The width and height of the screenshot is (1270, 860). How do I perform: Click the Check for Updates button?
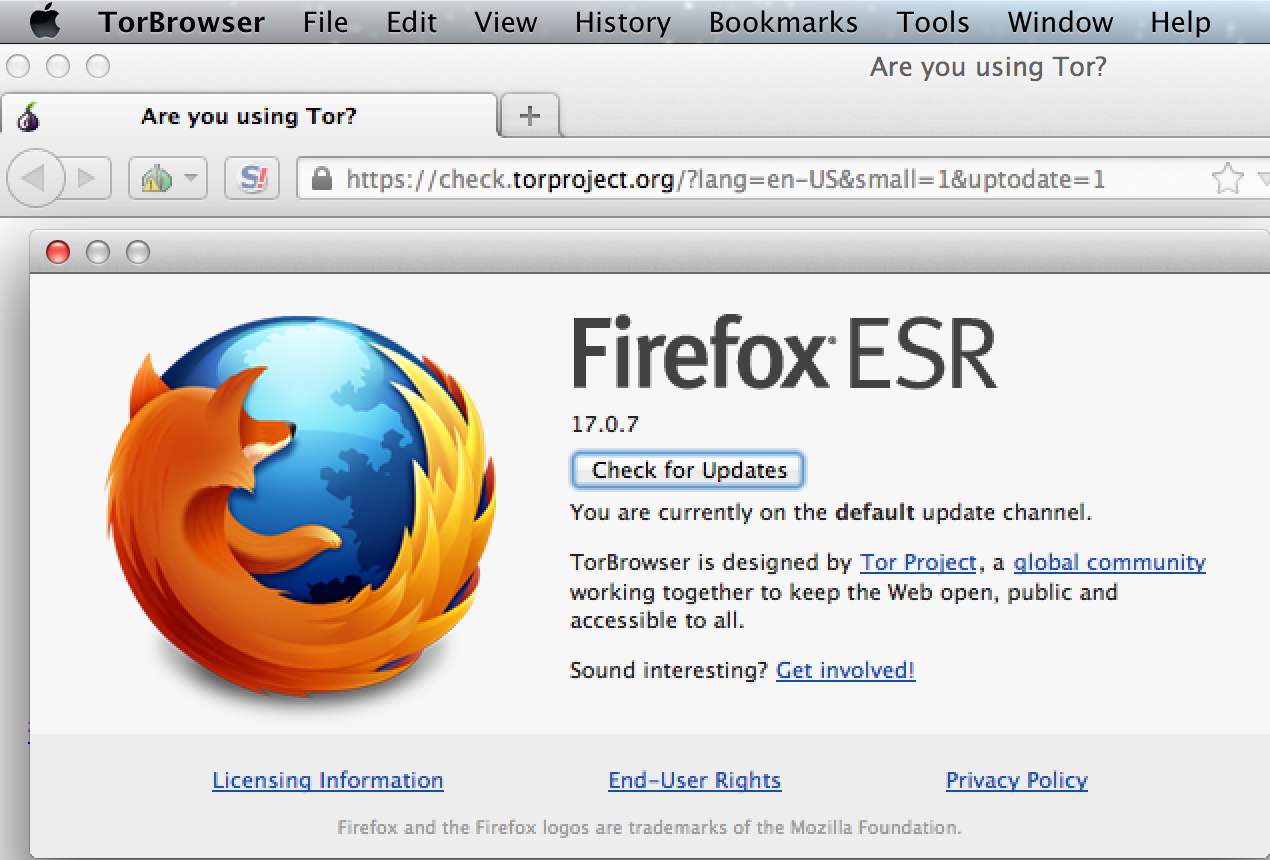pos(688,470)
